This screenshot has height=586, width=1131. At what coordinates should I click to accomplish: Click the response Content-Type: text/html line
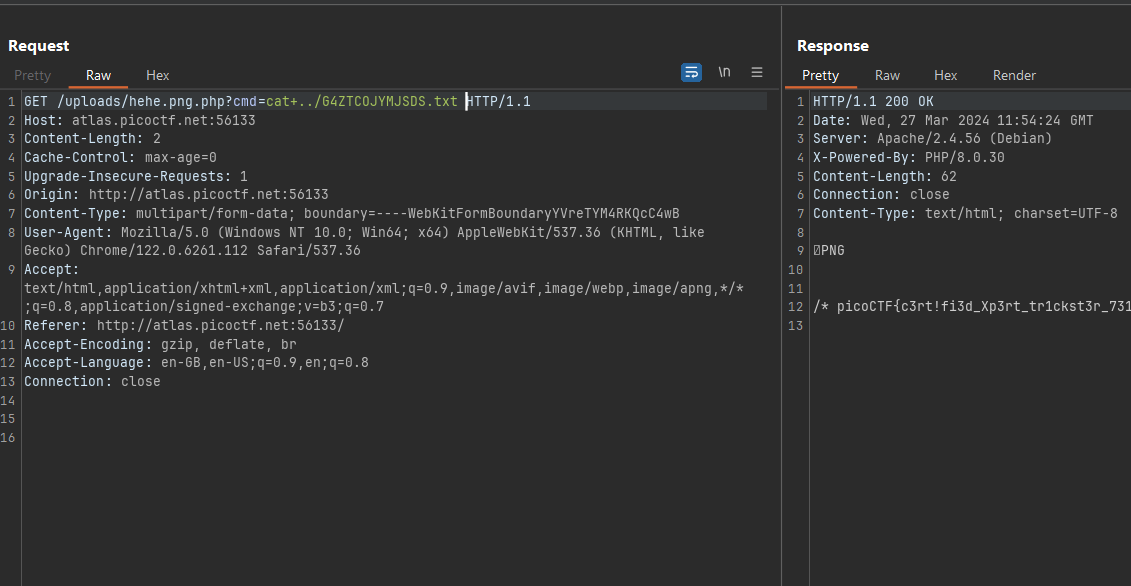click(965, 213)
